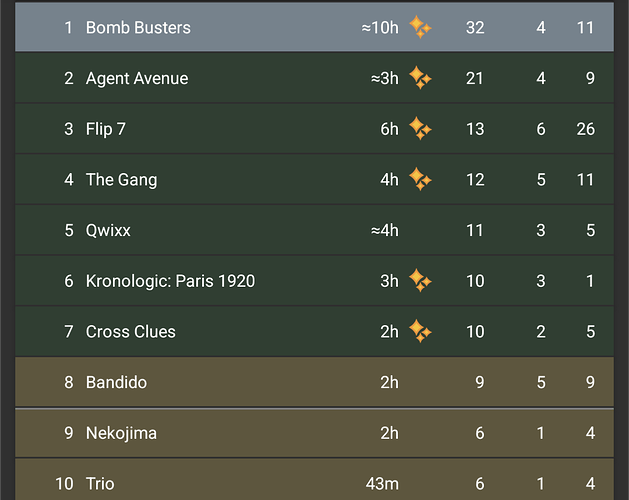Open the Bomb Busters game entry
The image size is (629, 500).
[138, 28]
